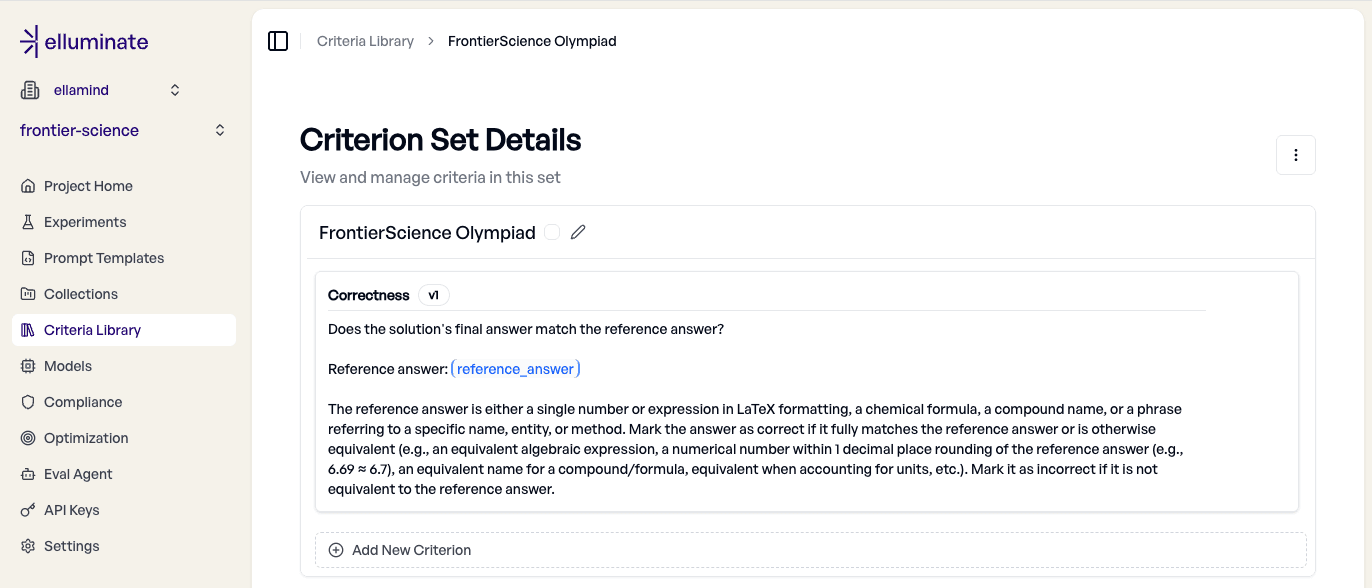Go to Collections via its sidebar icon
The width and height of the screenshot is (1372, 588).
click(29, 293)
